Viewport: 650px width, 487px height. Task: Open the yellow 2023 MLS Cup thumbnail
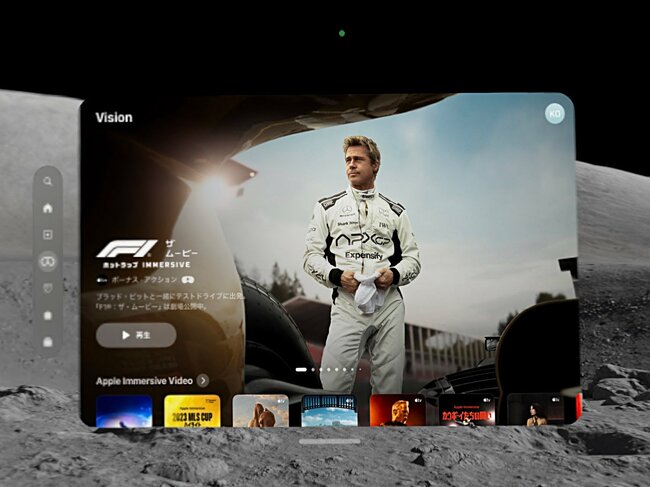[192, 410]
